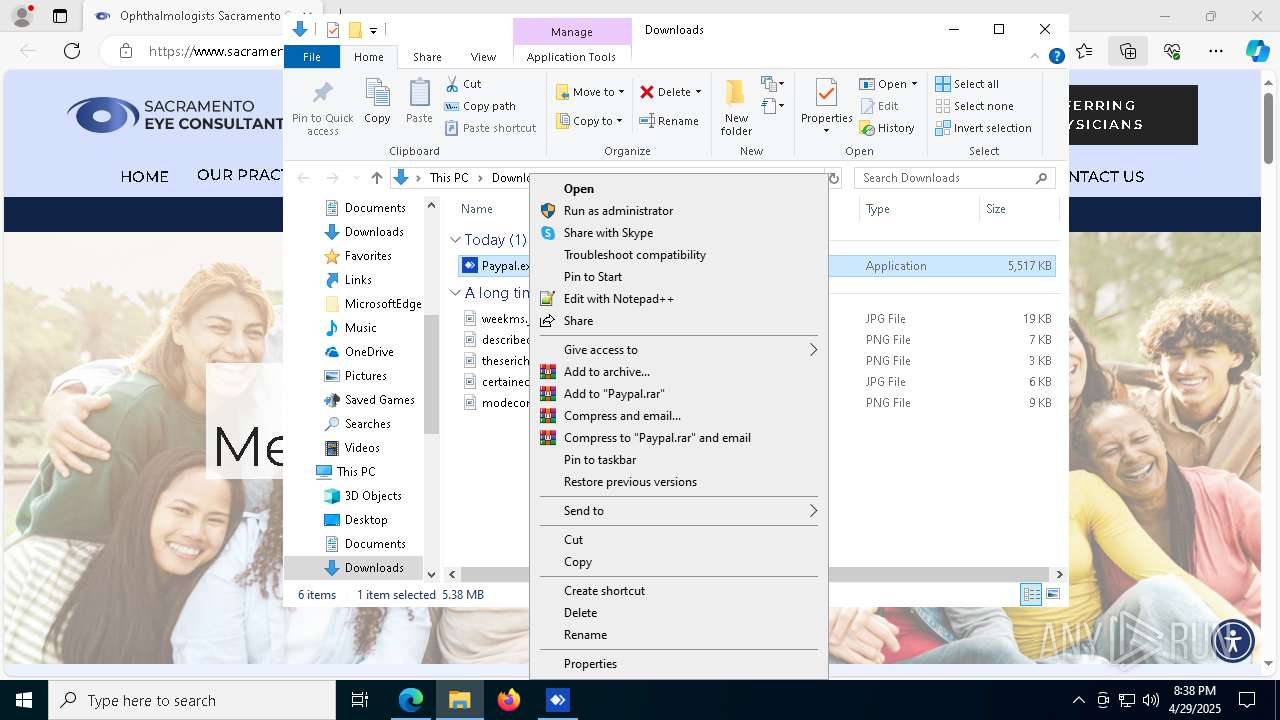Click HOME link on the webpage
The height and width of the screenshot is (720, 1280).
144,176
